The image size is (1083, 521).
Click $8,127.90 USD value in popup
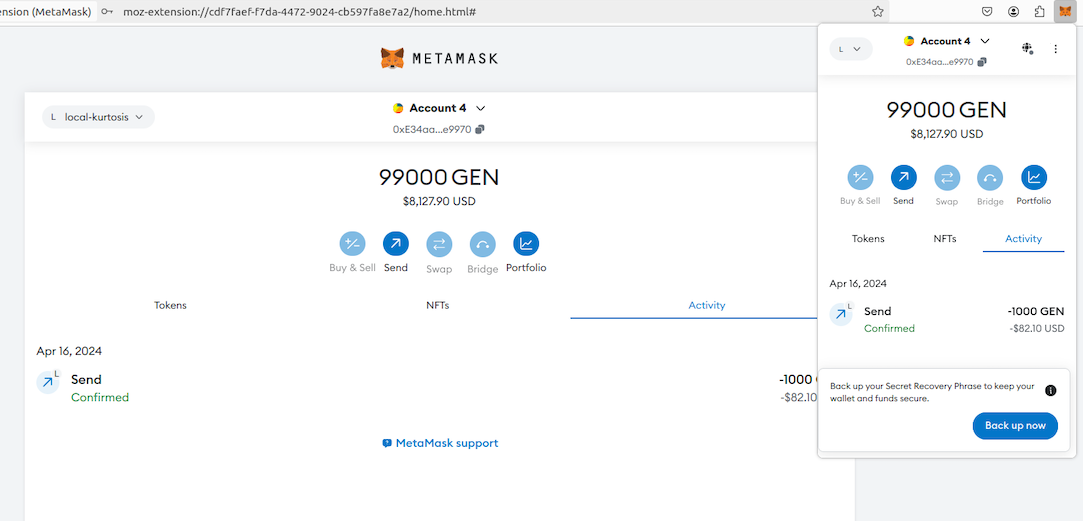[946, 134]
